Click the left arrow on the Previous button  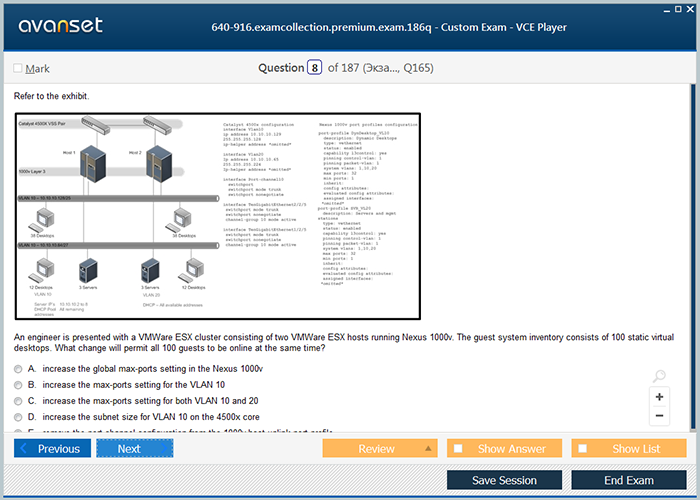26,449
